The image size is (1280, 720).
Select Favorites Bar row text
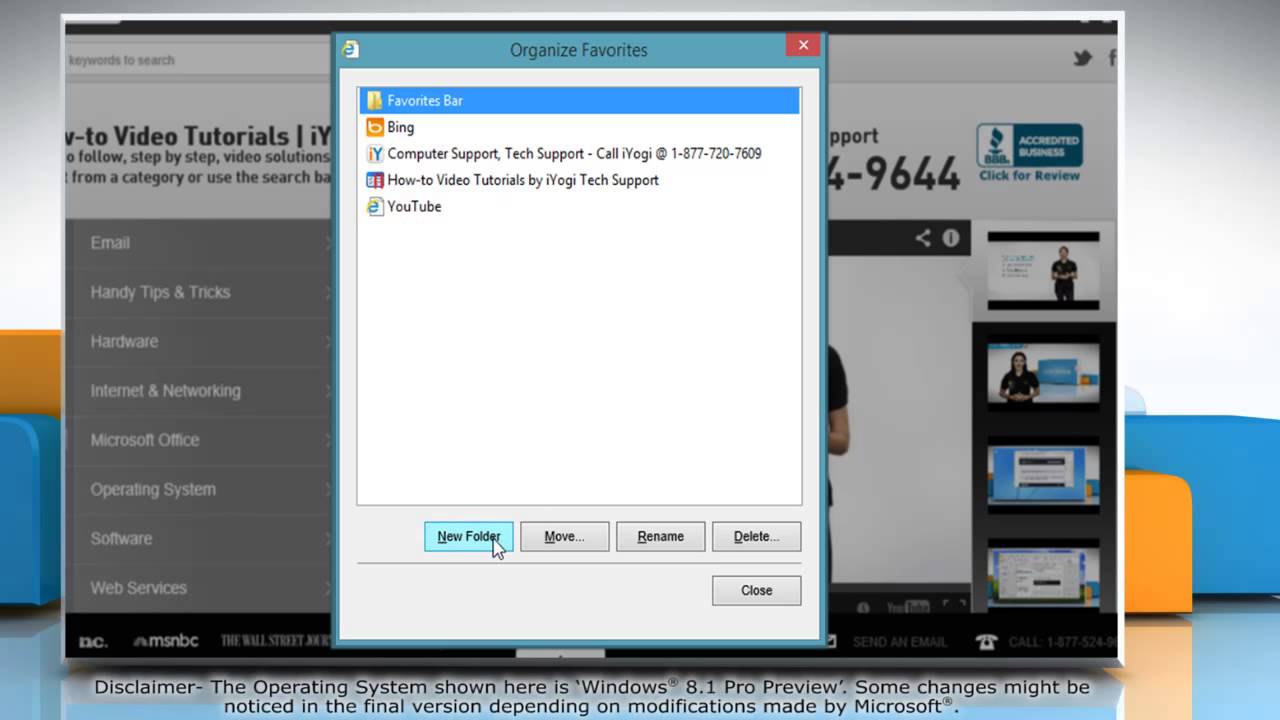pyautogui.click(x=425, y=101)
